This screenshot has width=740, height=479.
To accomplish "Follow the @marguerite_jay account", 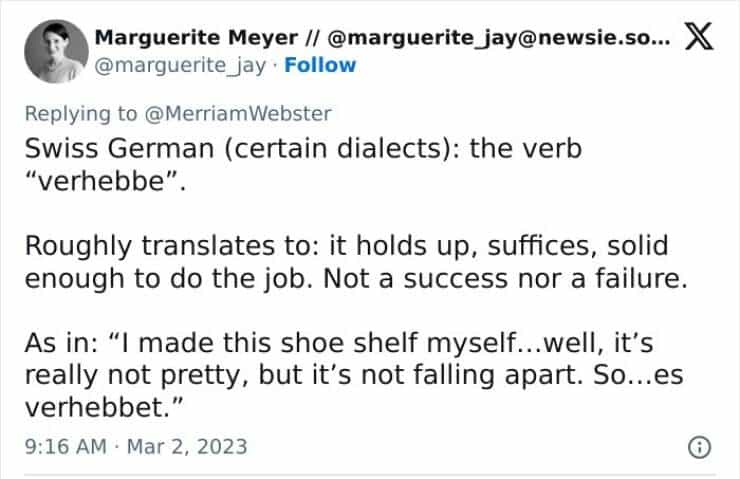I will 320,65.
